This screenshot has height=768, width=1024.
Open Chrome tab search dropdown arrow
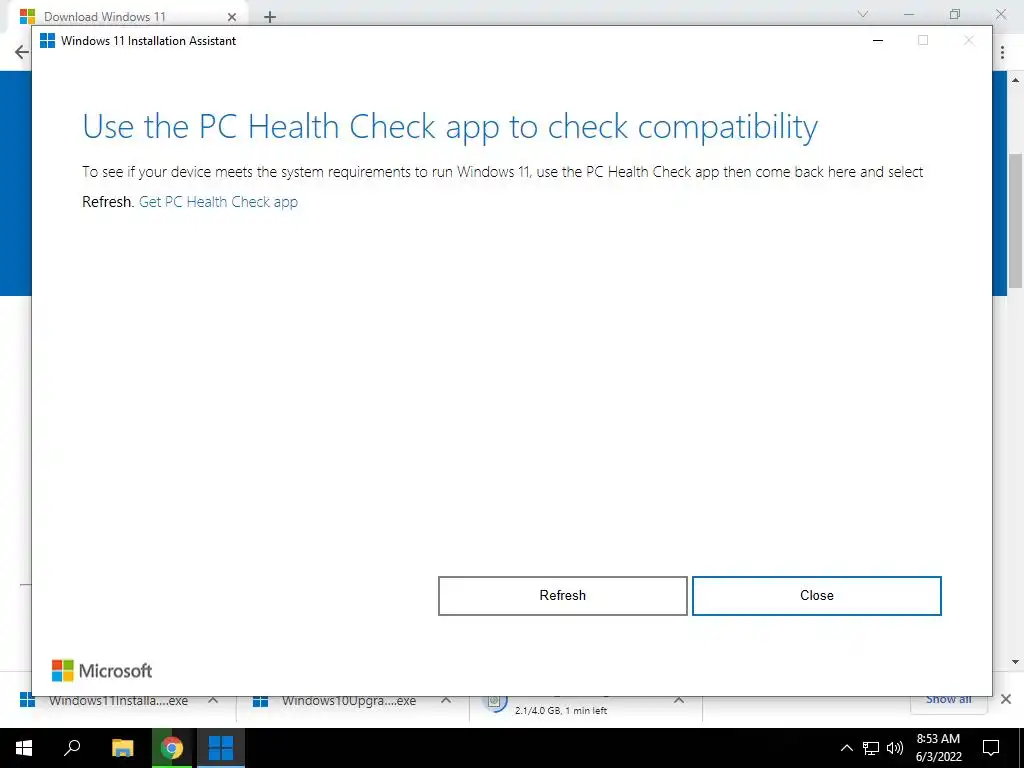863,14
